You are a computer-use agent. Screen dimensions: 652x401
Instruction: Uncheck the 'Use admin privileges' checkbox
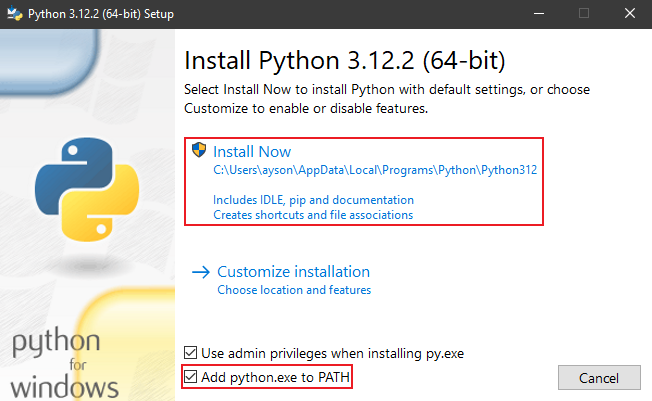pyautogui.click(x=191, y=353)
